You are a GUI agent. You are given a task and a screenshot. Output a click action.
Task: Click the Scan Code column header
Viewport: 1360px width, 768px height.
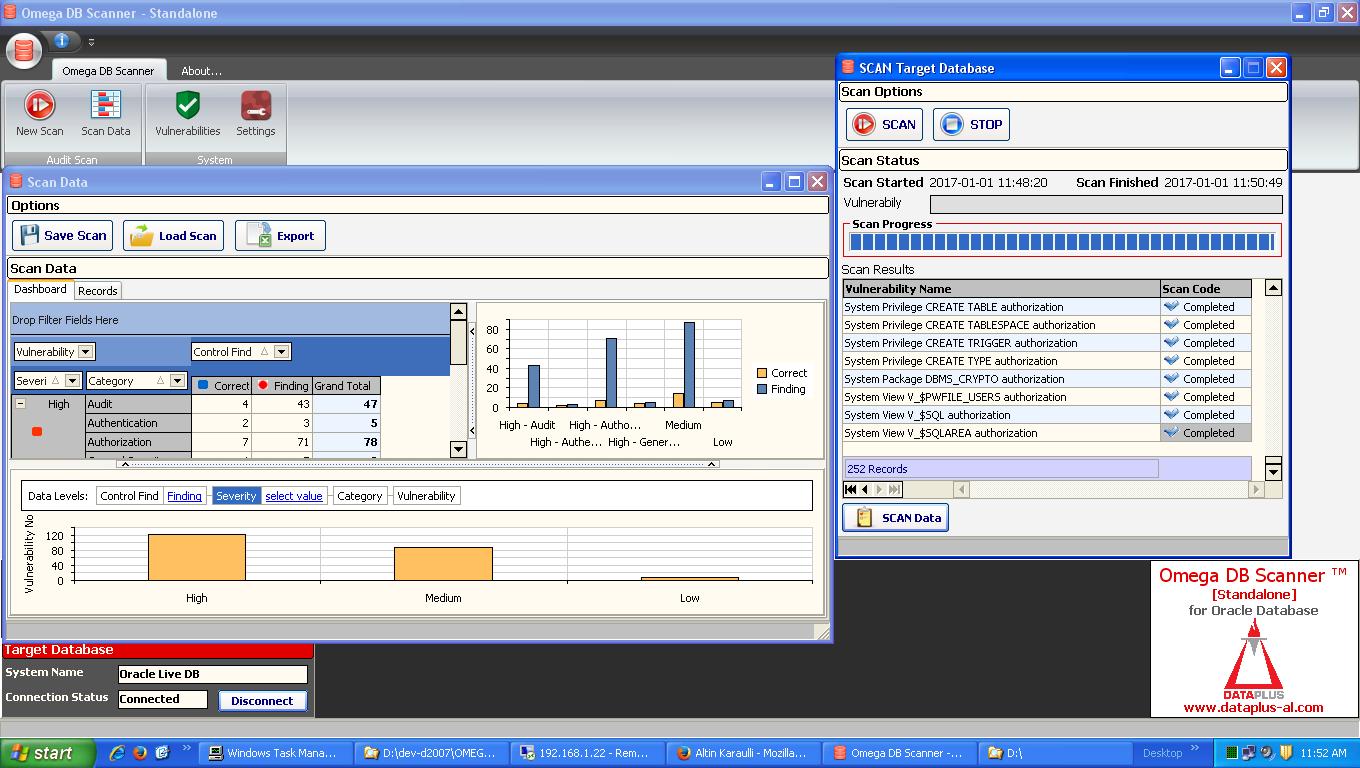(x=1206, y=289)
